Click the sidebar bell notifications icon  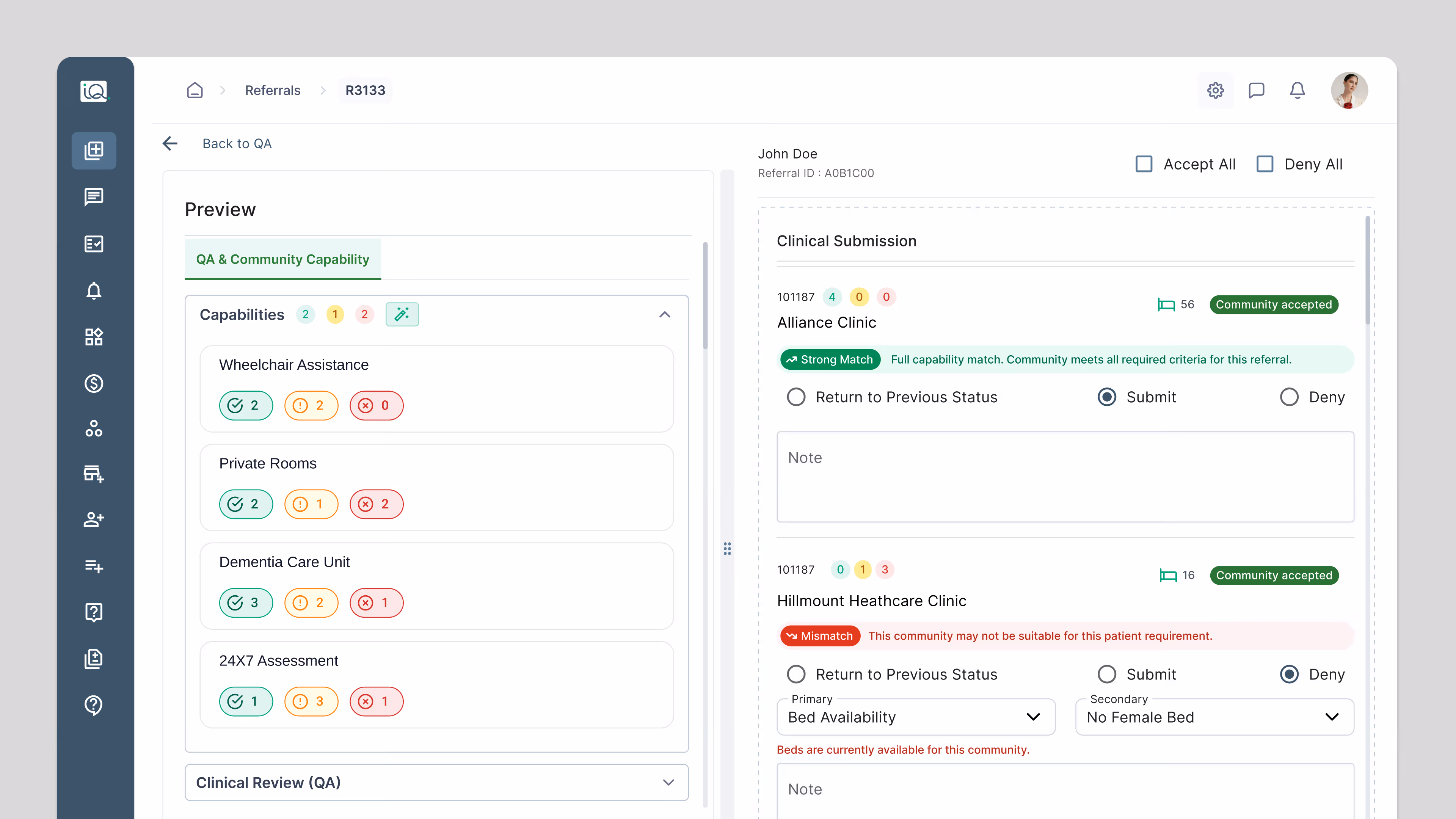(x=94, y=290)
